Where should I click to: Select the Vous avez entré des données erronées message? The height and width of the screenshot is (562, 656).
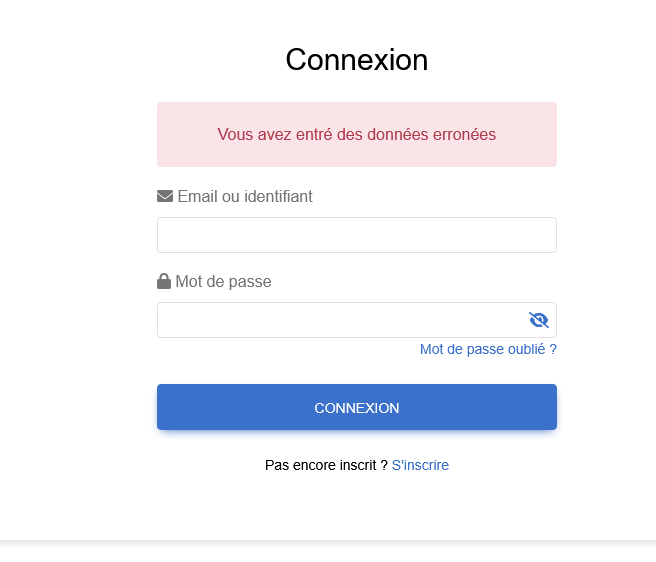click(356, 134)
